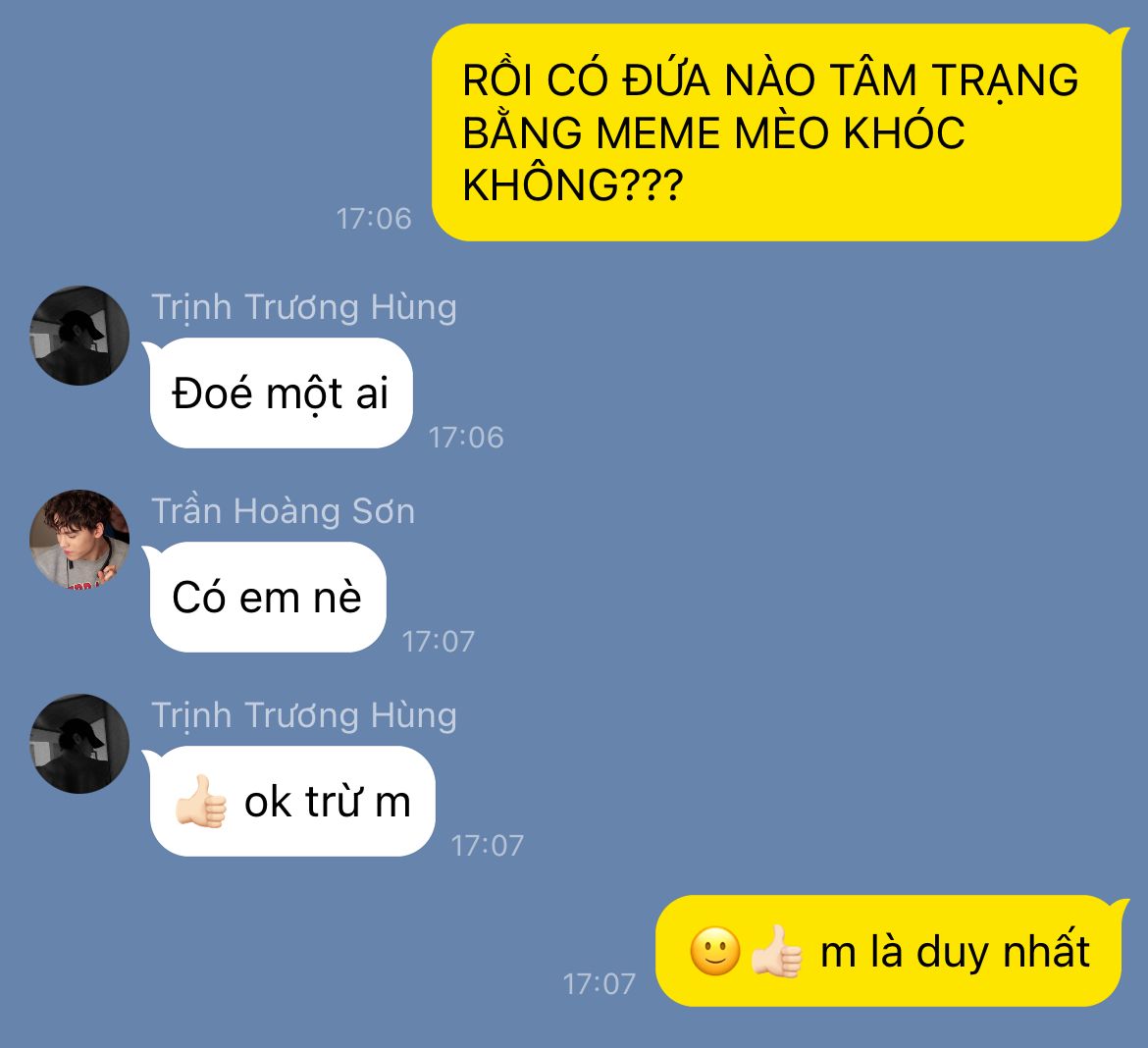Screen dimensions: 1148x1048
Task: Click the 17:06 timestamp beside yellow message
Action: (374, 219)
